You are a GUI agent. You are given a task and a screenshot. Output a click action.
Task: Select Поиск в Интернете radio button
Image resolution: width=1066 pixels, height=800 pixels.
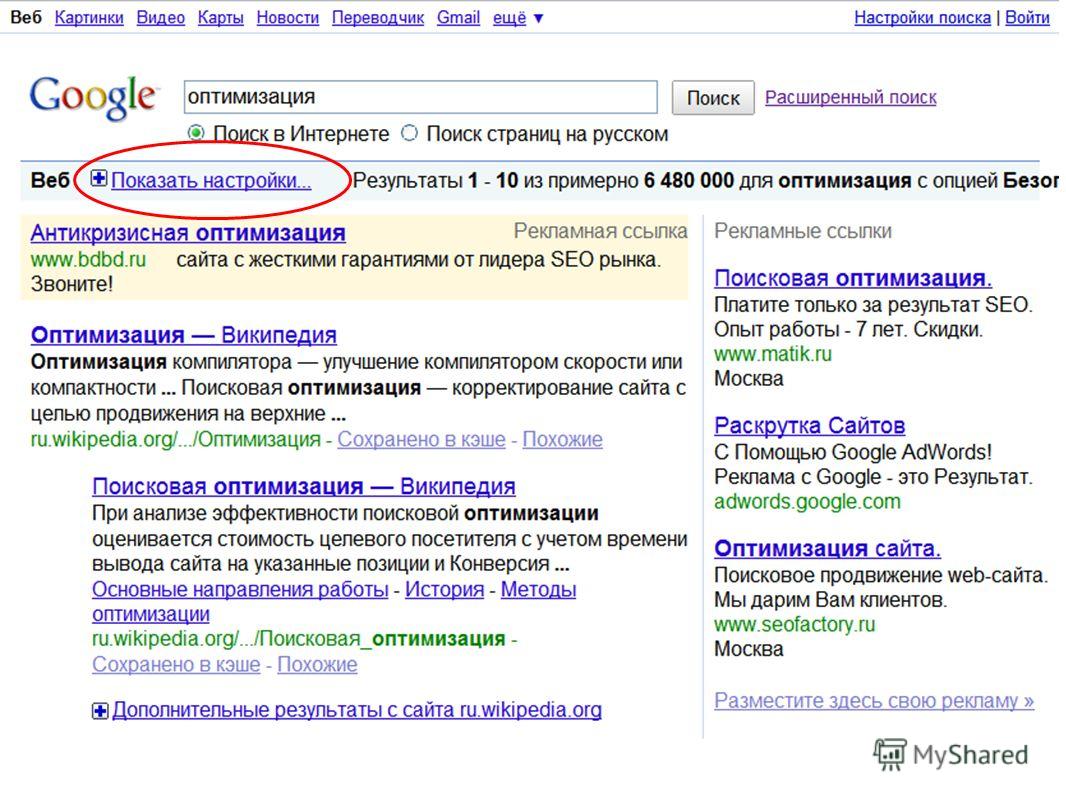tap(196, 133)
